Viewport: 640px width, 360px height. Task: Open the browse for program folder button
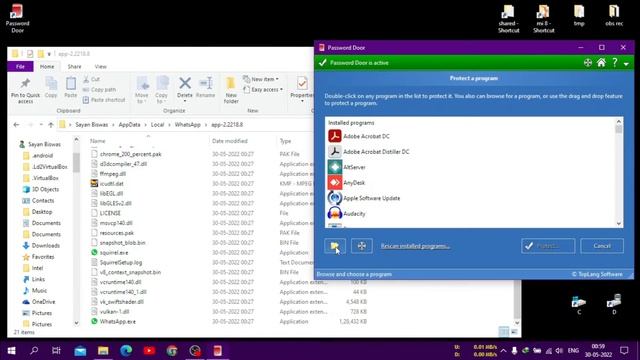point(335,246)
